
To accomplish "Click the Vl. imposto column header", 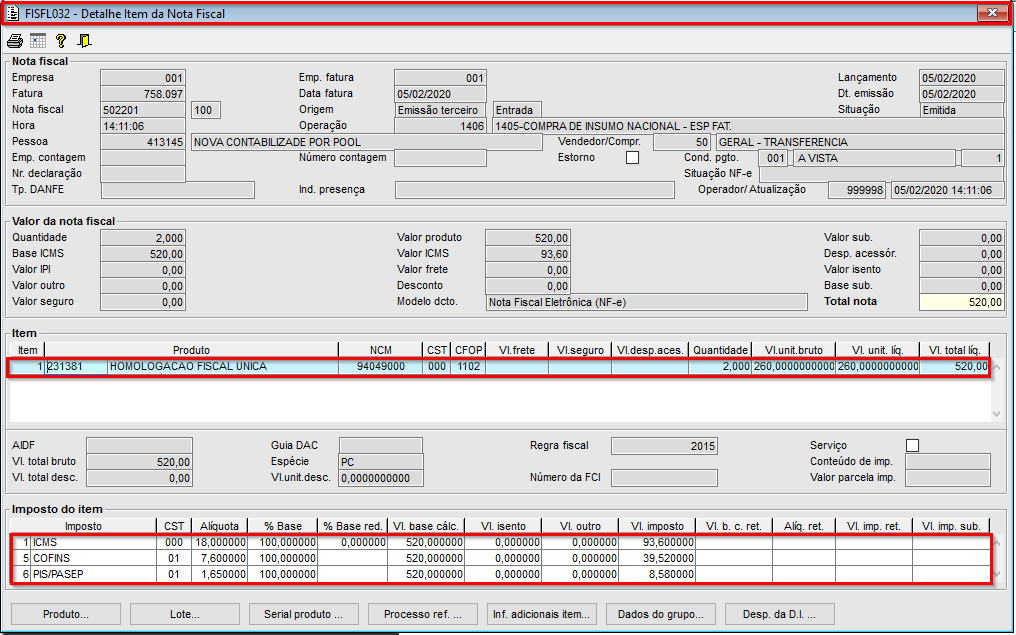I will [657, 526].
